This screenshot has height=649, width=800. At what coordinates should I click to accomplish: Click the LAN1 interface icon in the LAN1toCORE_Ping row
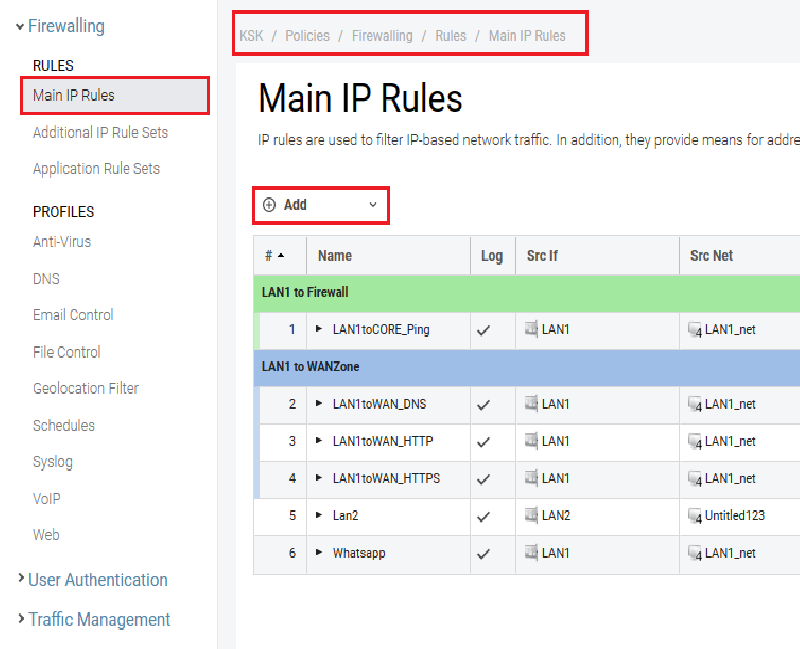point(532,329)
